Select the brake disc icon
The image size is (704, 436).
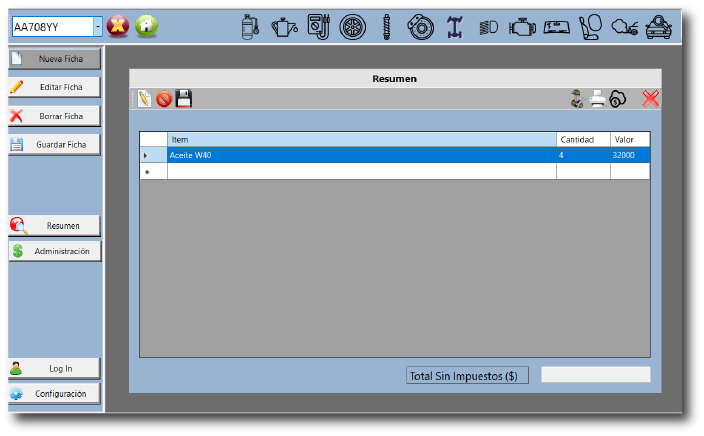421,27
